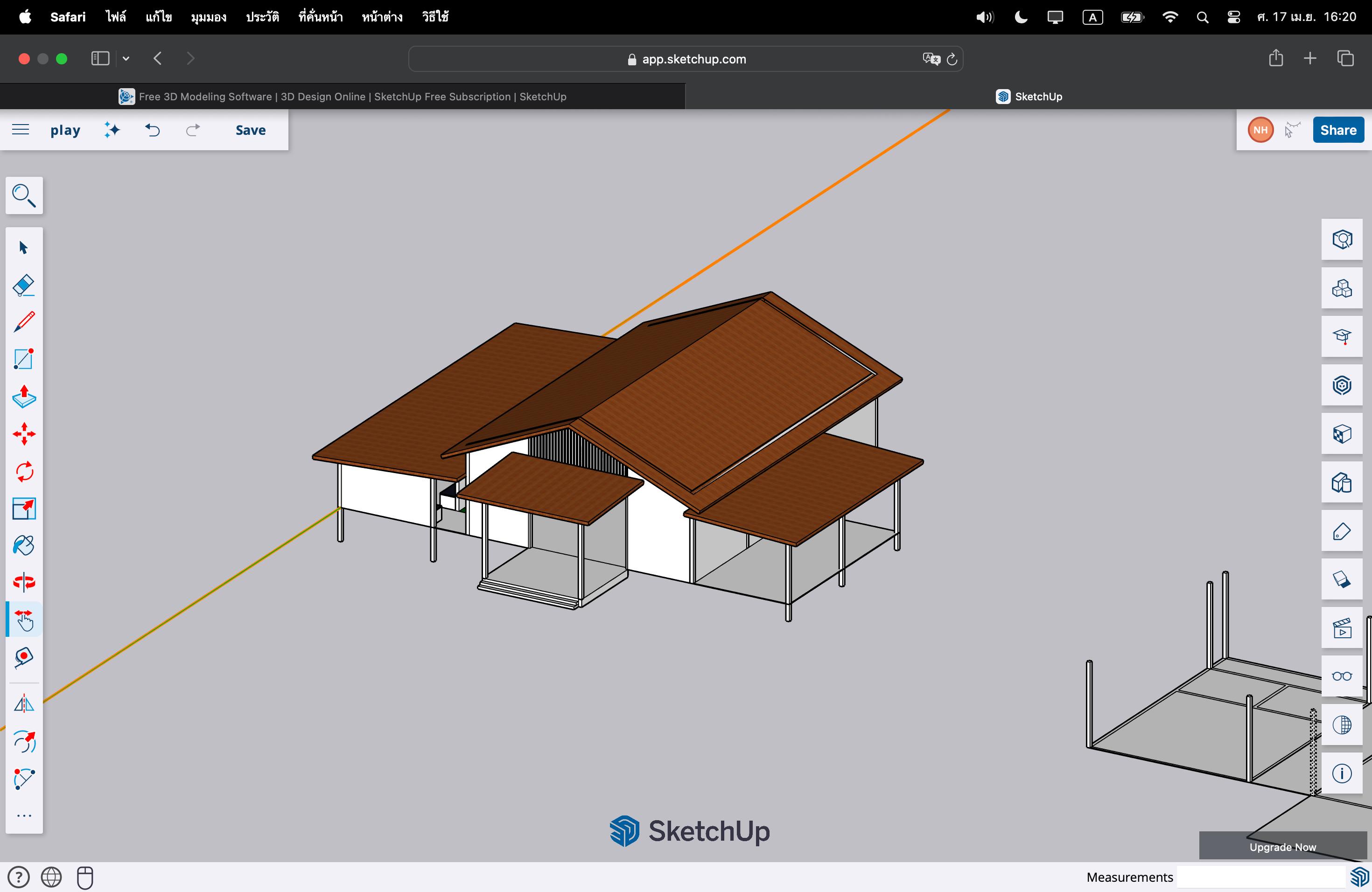Open the Styles glasses panel
The height and width of the screenshot is (892, 1372).
tap(1342, 676)
